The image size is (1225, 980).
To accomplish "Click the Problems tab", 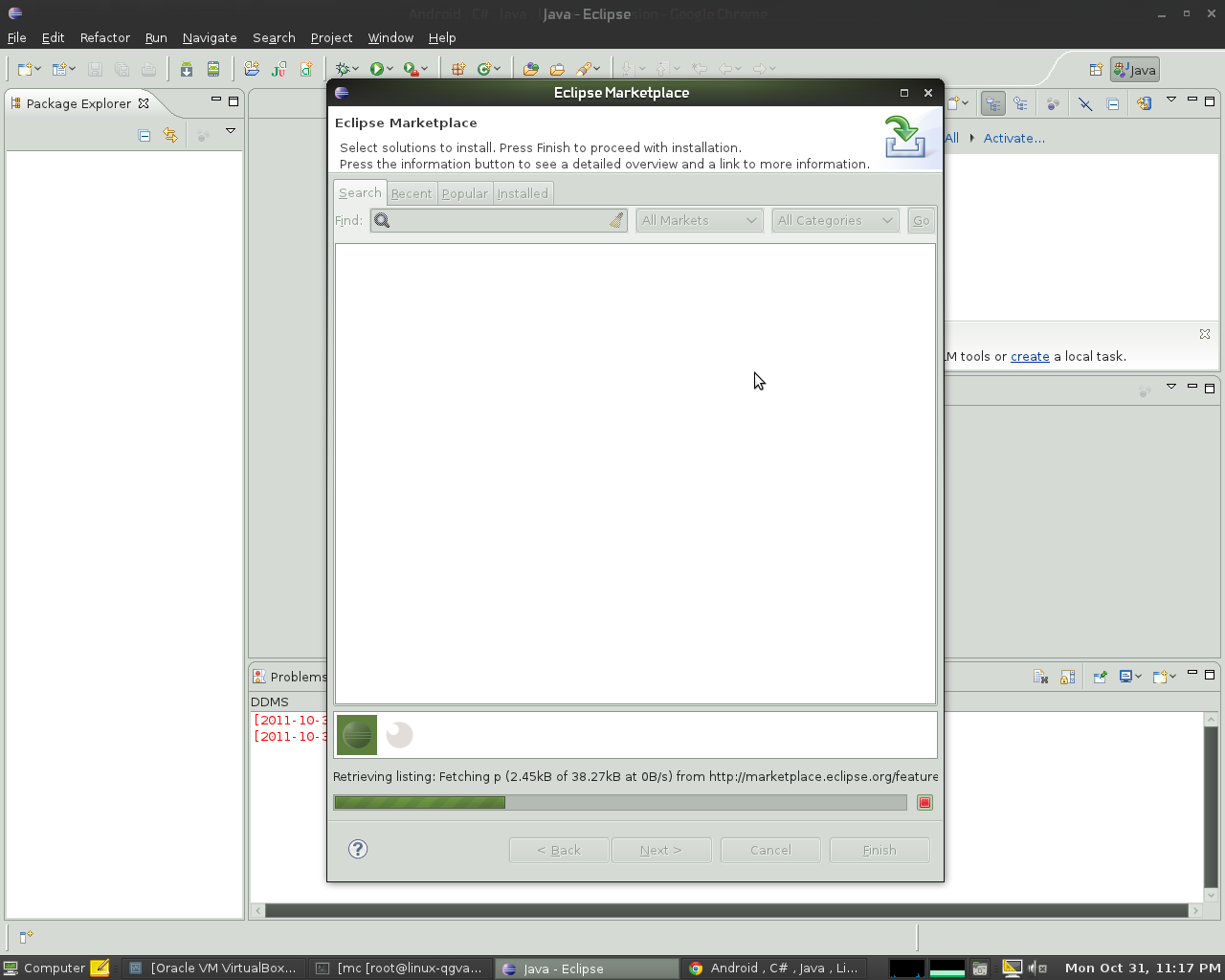I will (x=290, y=677).
